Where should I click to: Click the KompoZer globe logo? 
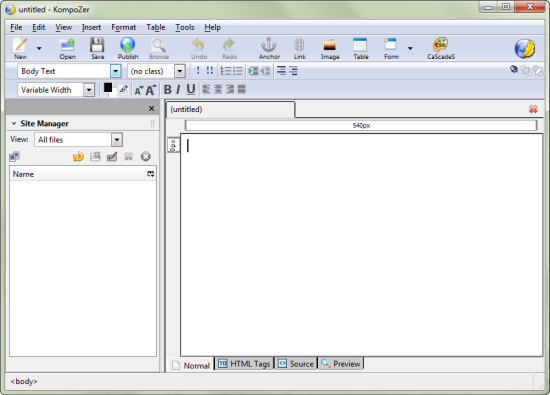[524, 48]
